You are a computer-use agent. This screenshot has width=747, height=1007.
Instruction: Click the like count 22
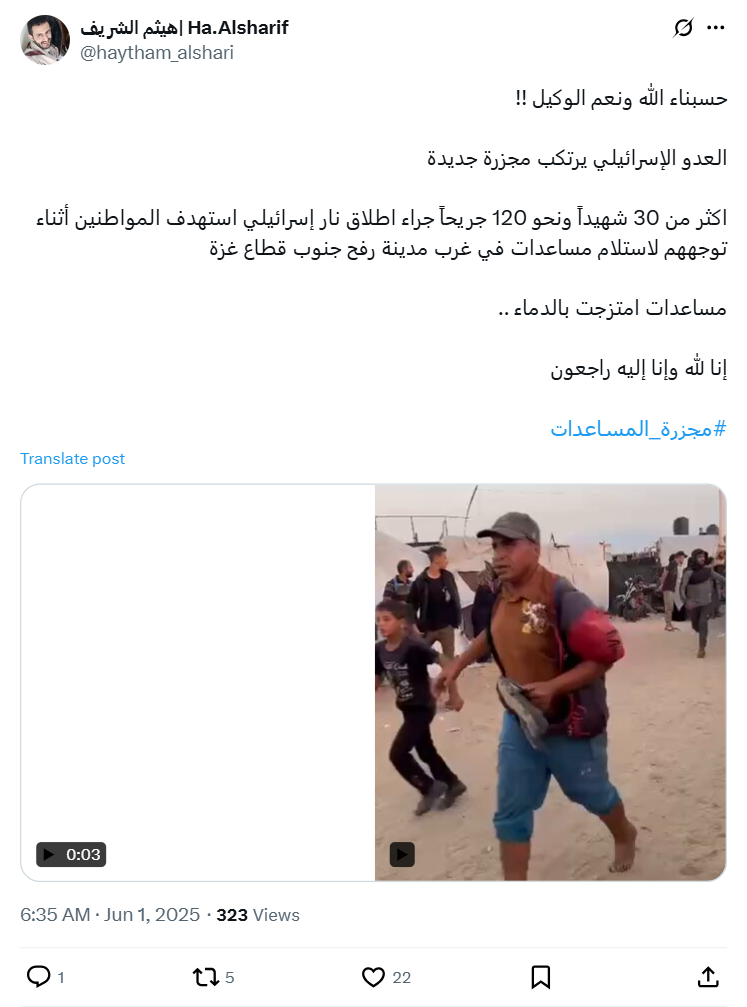[401, 977]
